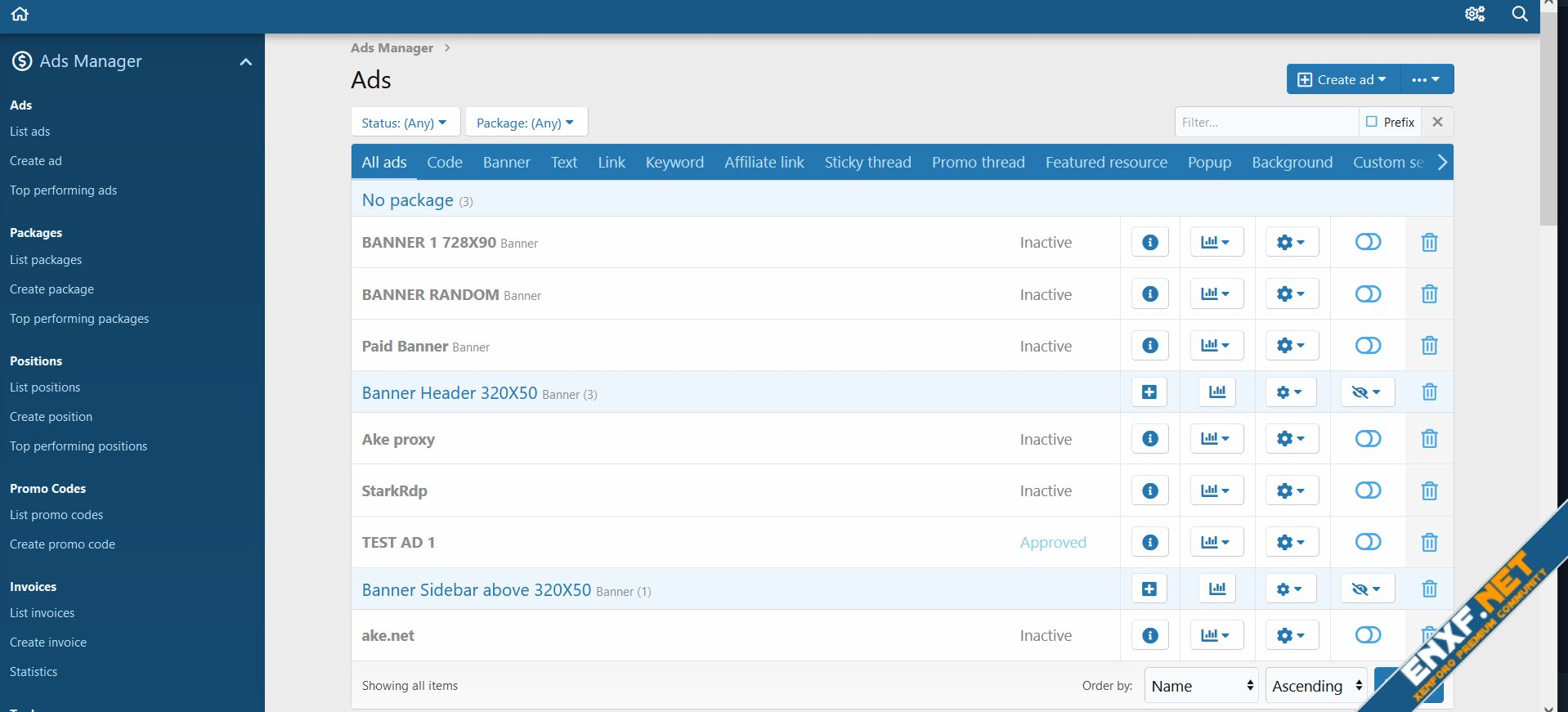Image resolution: width=1568 pixels, height=712 pixels.
Task: Delete the TEST AD 1 ad
Action: (1429, 542)
